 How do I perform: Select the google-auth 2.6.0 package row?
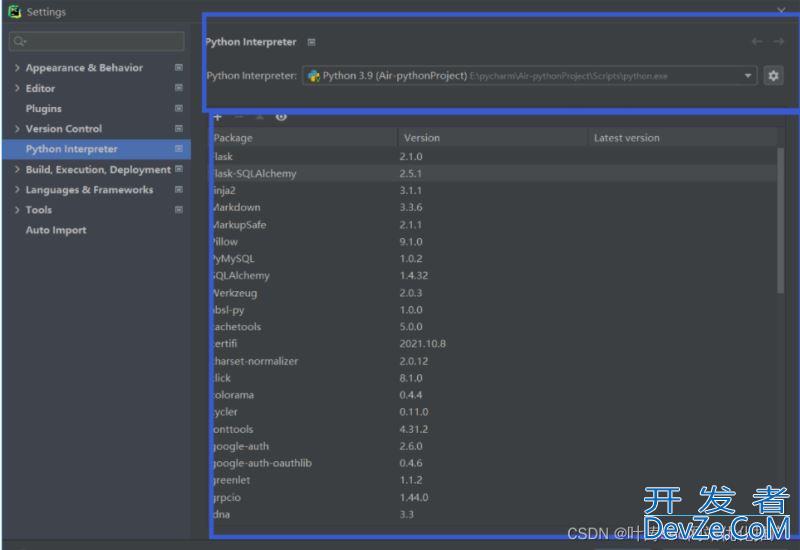(494, 446)
